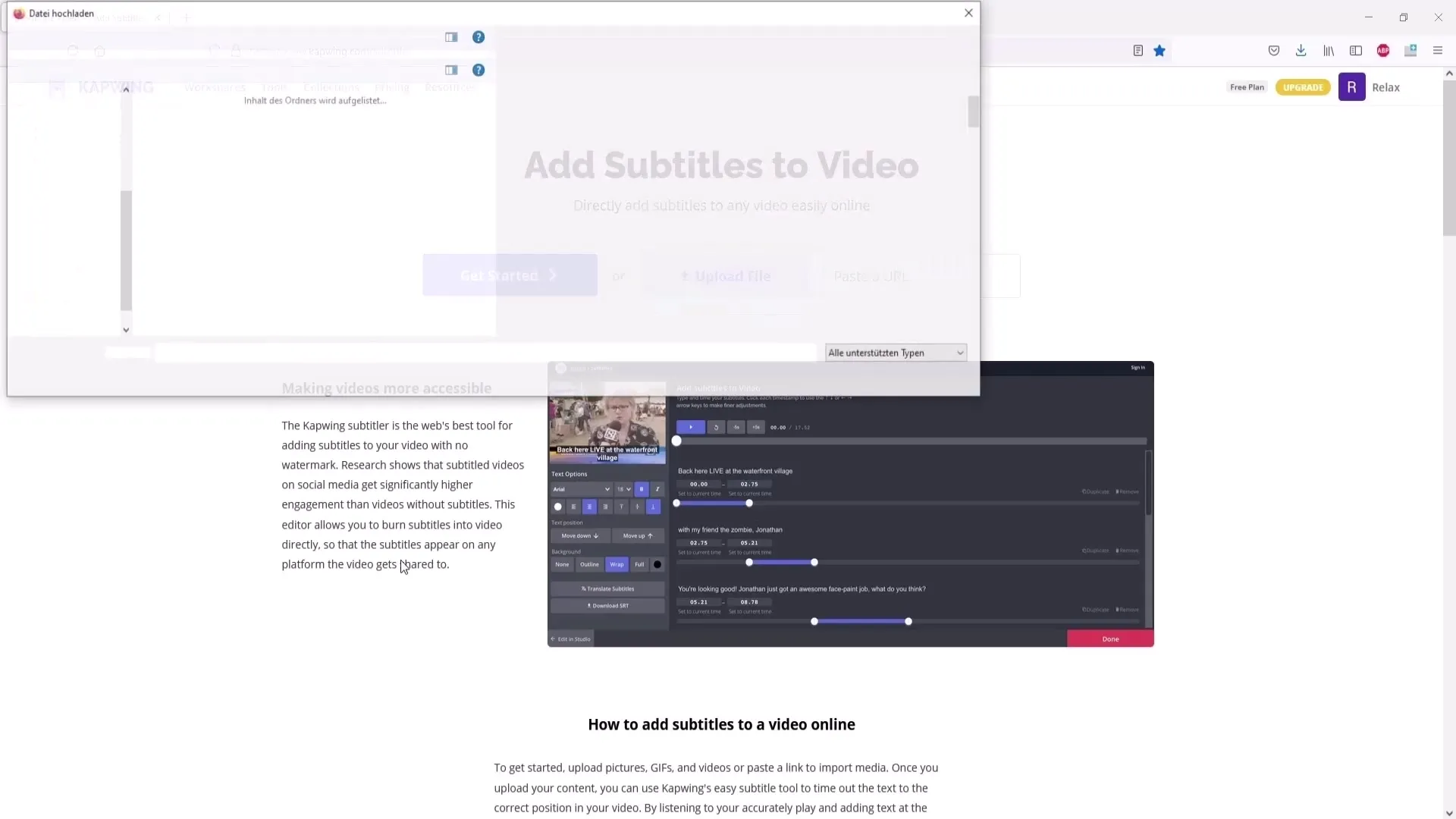Click 'Done' button in subtitle editor
This screenshot has width=1456, height=819.
(1110, 639)
